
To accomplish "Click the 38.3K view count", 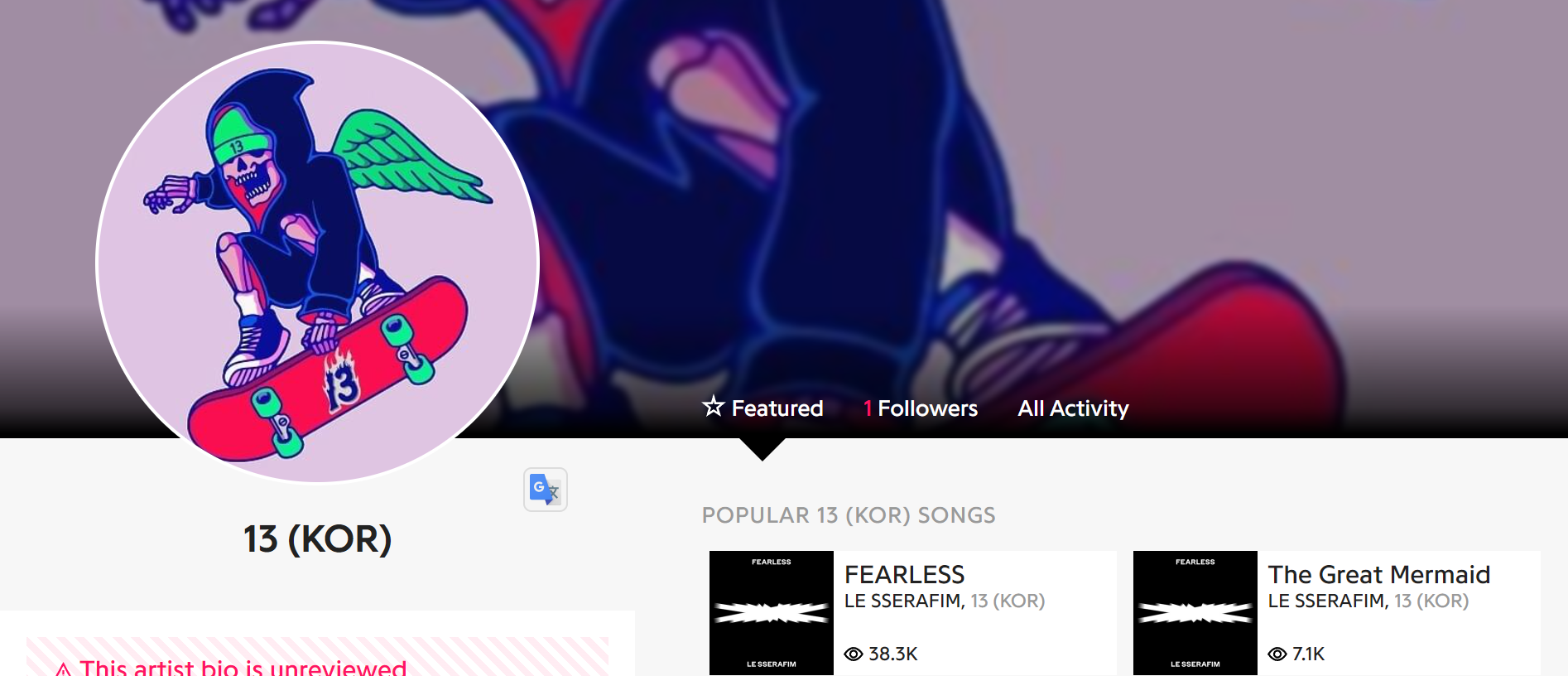I will (x=893, y=654).
